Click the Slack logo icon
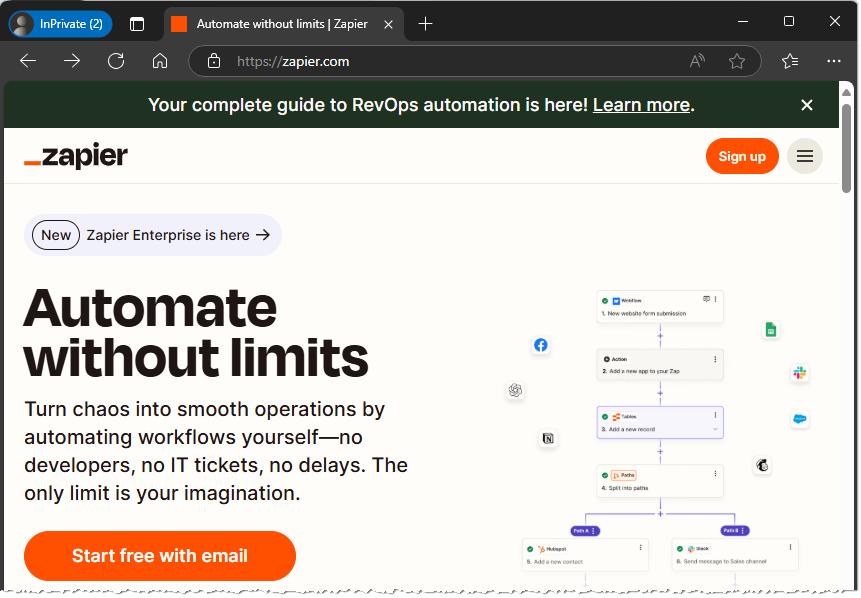This screenshot has height=598, width=861. coord(799,372)
